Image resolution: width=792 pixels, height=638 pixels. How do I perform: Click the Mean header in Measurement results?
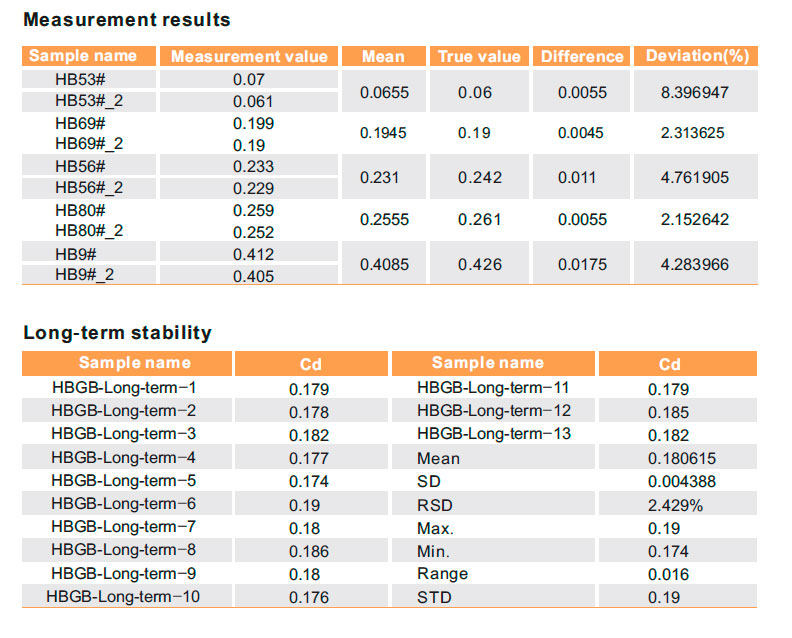[383, 57]
